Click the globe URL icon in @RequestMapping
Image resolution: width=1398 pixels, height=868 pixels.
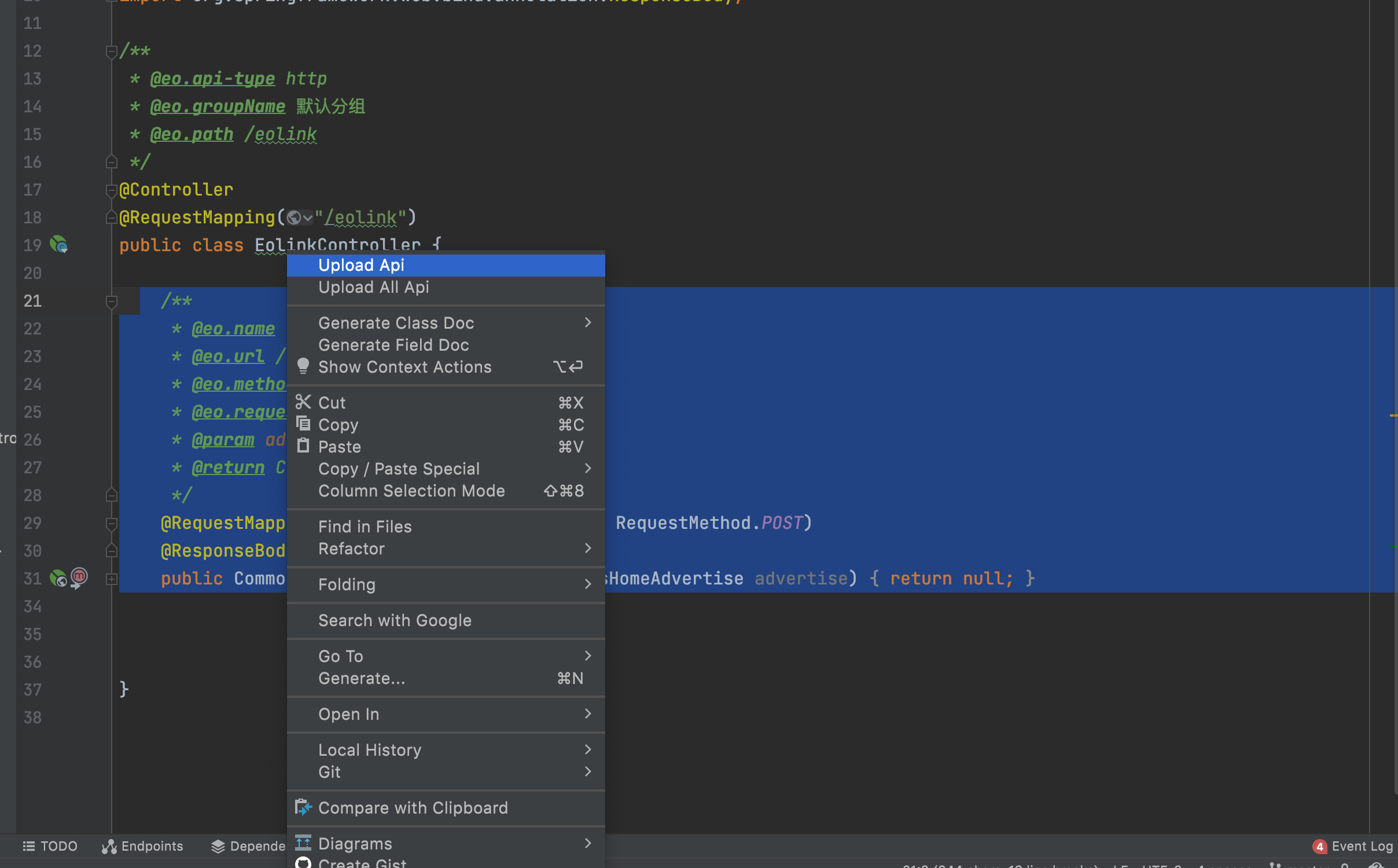point(293,218)
